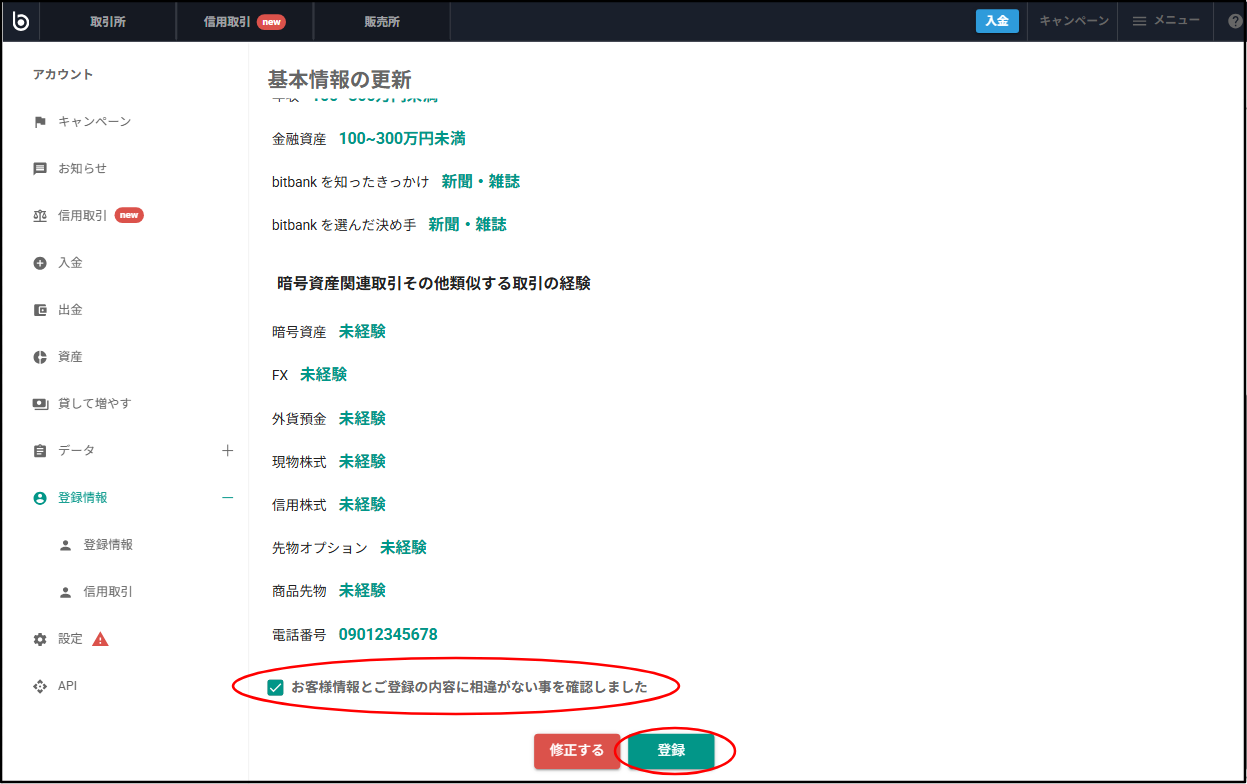Click the API icon in the sidebar
This screenshot has width=1247, height=784.
[40, 686]
